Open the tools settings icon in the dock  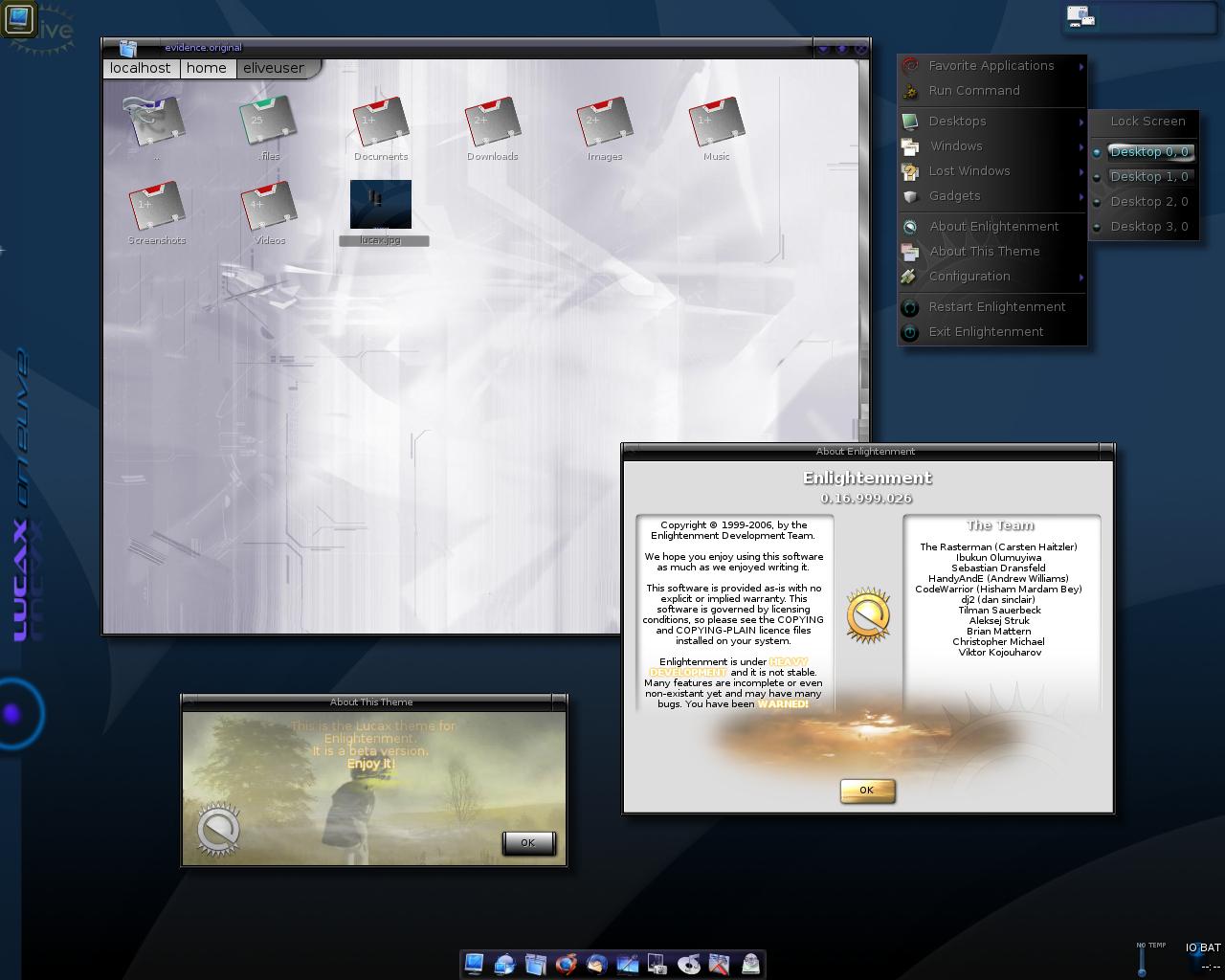pyautogui.click(x=720, y=965)
